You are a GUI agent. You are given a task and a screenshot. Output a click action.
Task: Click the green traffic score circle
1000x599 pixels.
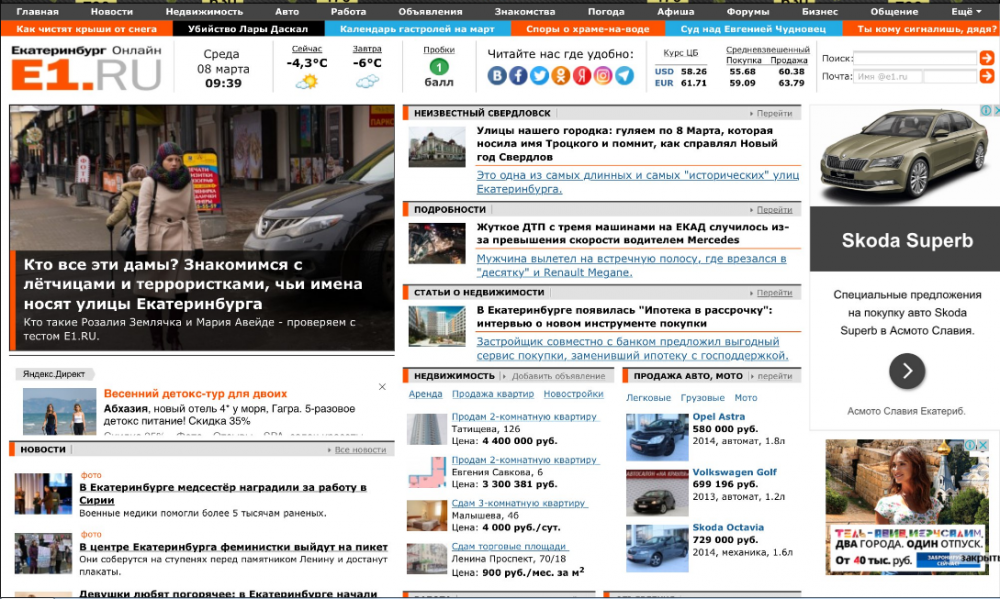(439, 66)
